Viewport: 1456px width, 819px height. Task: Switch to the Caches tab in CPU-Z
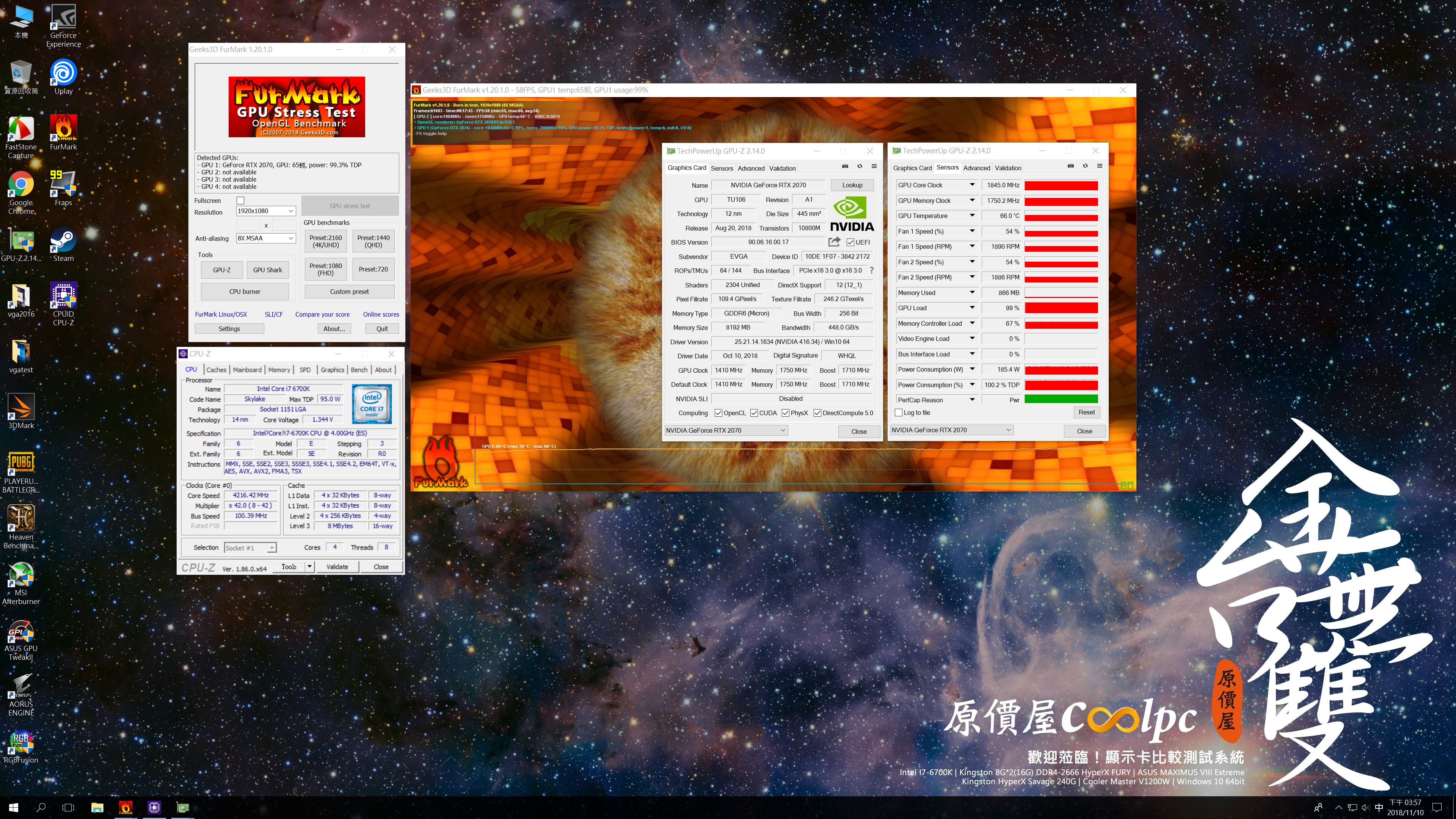tap(217, 370)
